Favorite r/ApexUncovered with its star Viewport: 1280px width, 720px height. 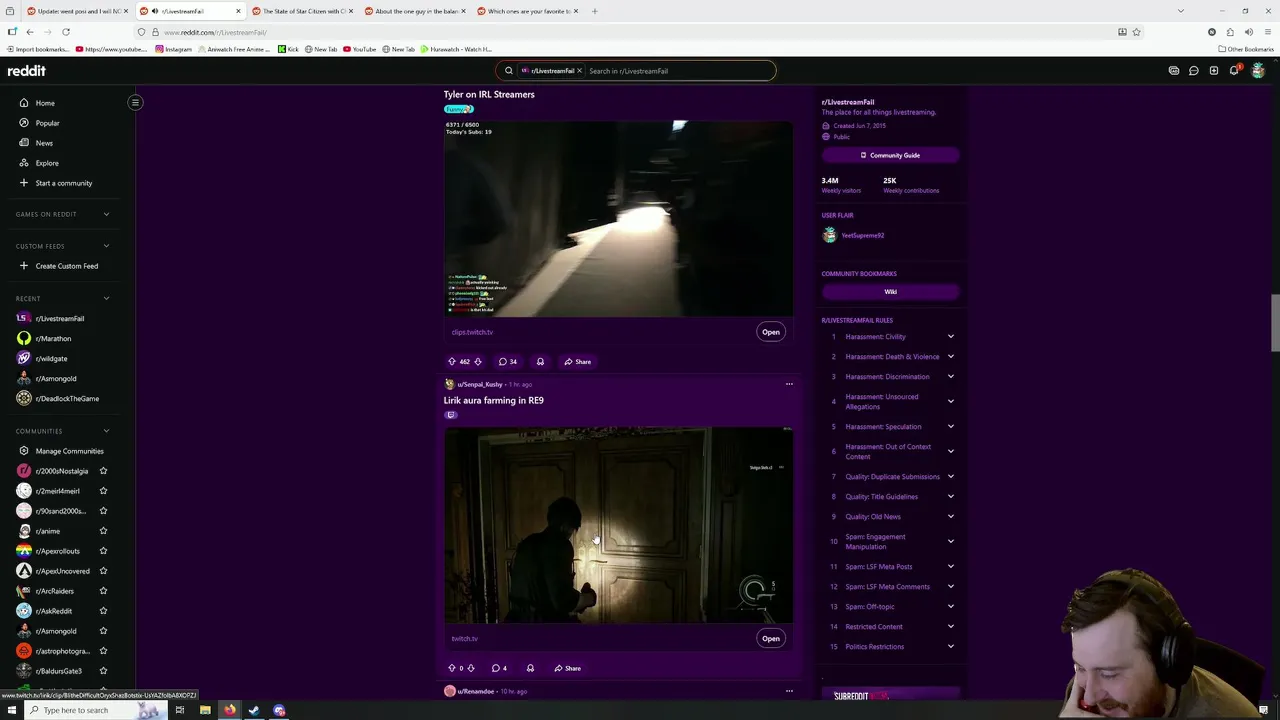tap(103, 571)
